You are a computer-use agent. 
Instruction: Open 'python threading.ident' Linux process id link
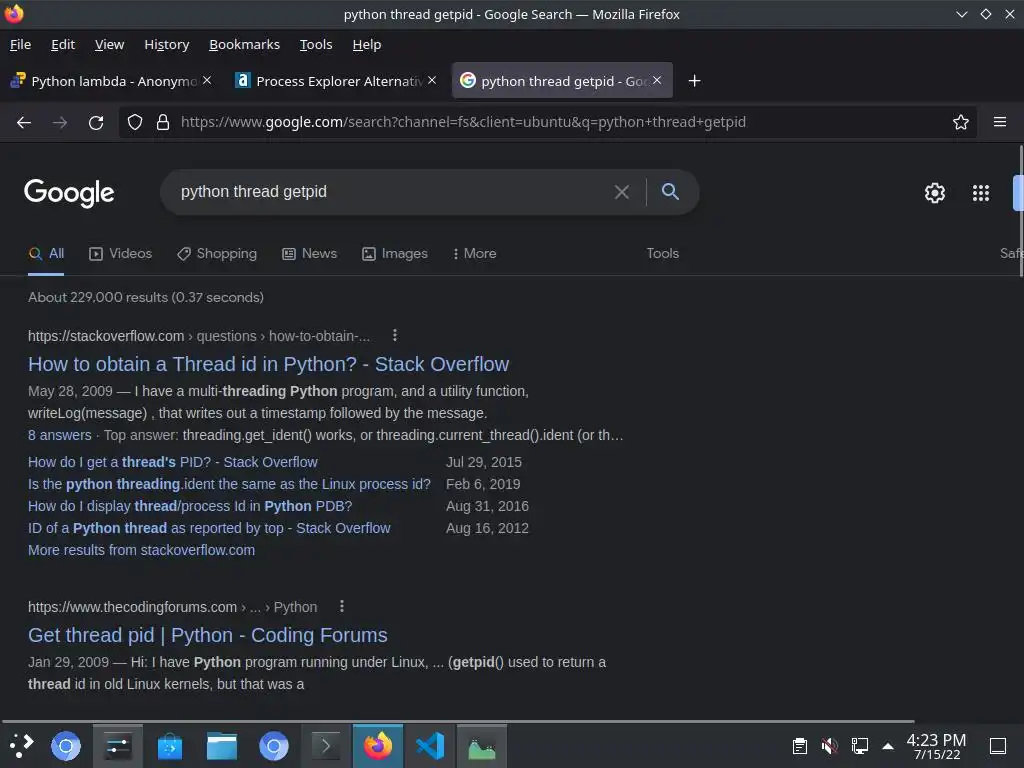click(x=229, y=485)
